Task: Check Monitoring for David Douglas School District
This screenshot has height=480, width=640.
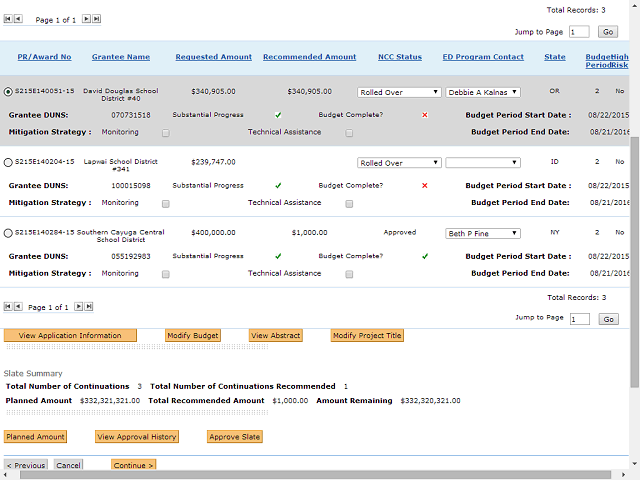Action: point(165,132)
